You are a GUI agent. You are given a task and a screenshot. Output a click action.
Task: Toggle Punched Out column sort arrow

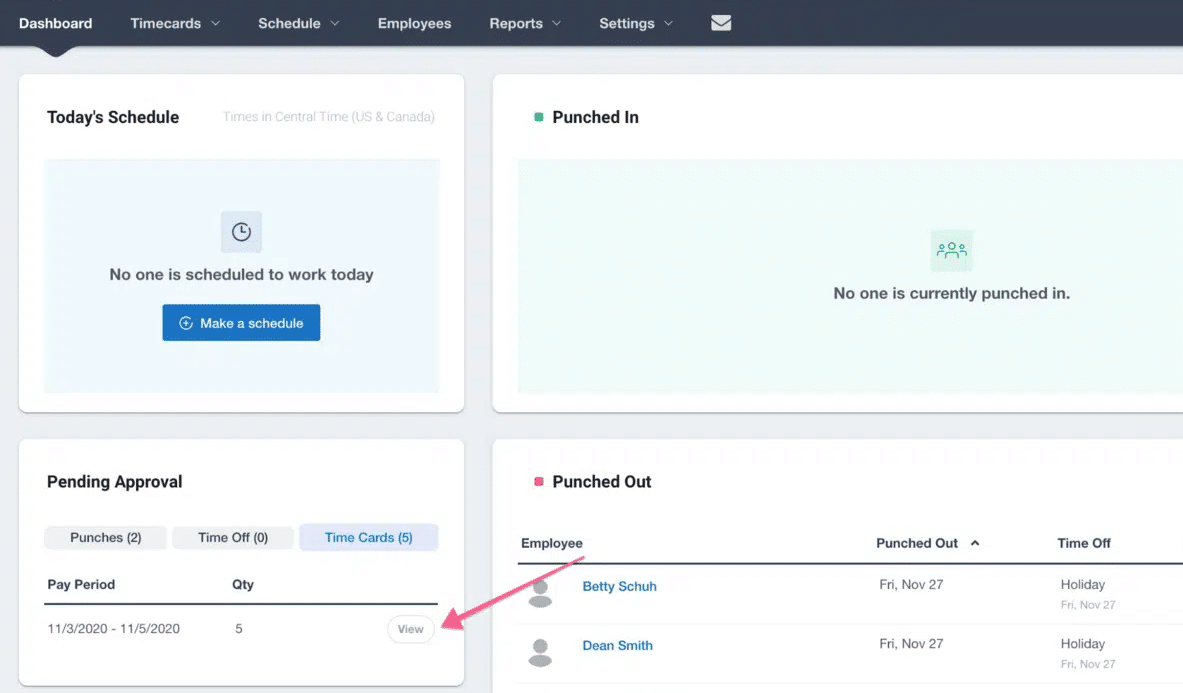point(975,543)
